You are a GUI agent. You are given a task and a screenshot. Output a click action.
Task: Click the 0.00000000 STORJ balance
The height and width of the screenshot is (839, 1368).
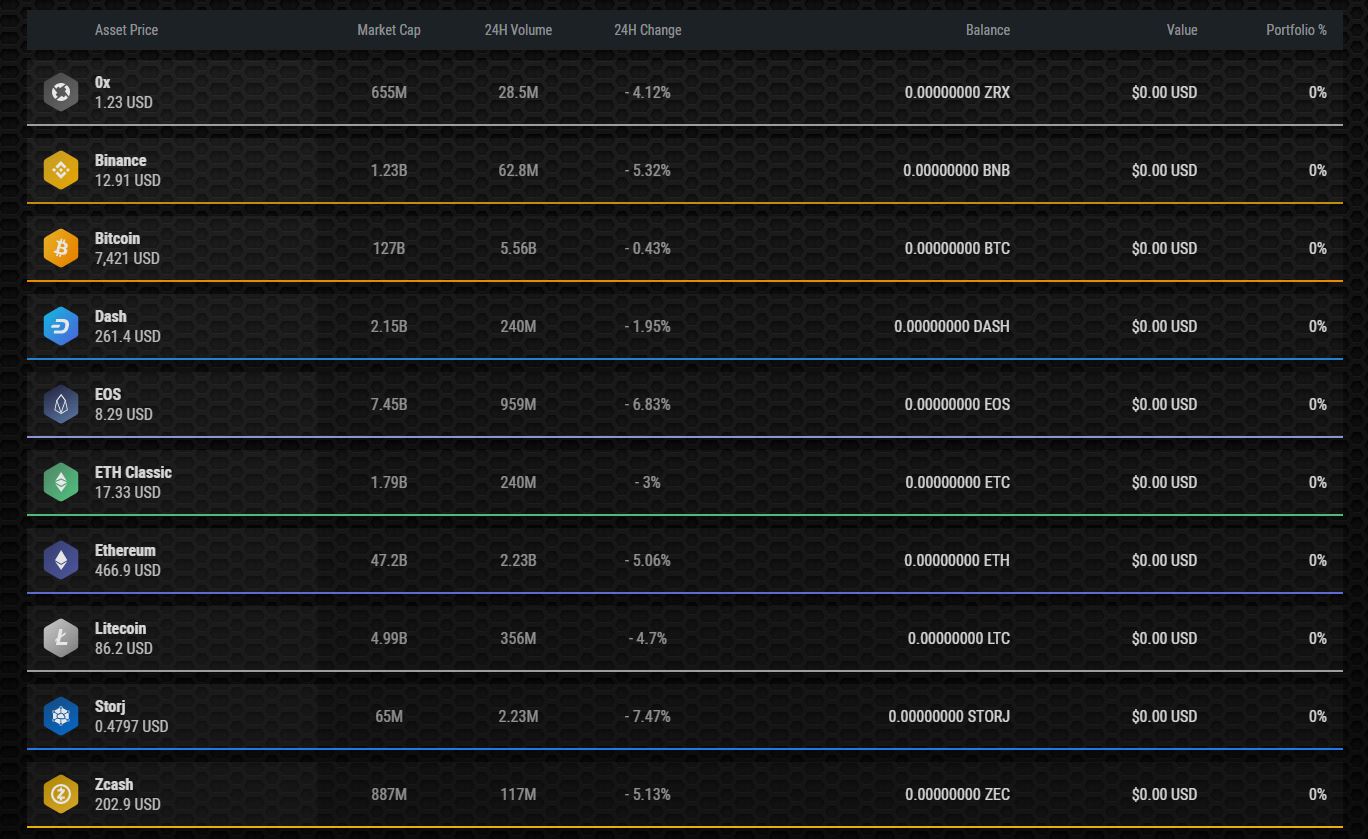pos(949,716)
